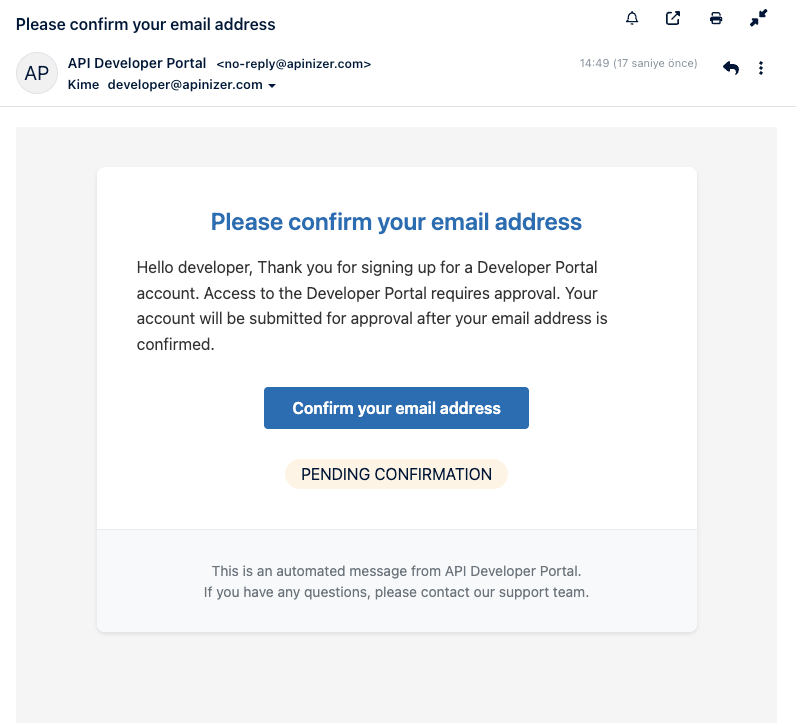Image resolution: width=796 pixels, height=723 pixels.
Task: Reply to the email
Action: 731,68
